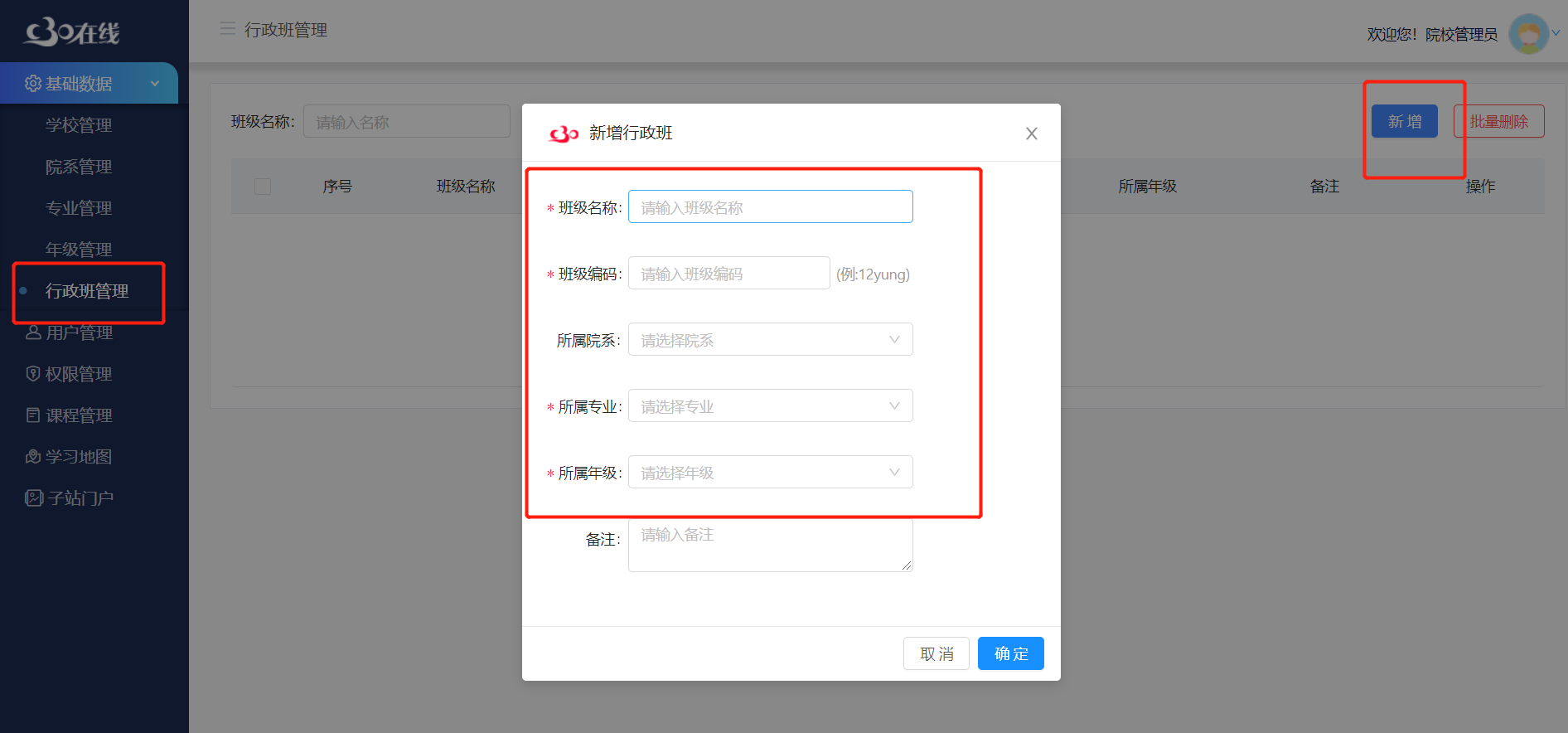
Task: Click into the 备注 textarea
Action: [x=770, y=545]
